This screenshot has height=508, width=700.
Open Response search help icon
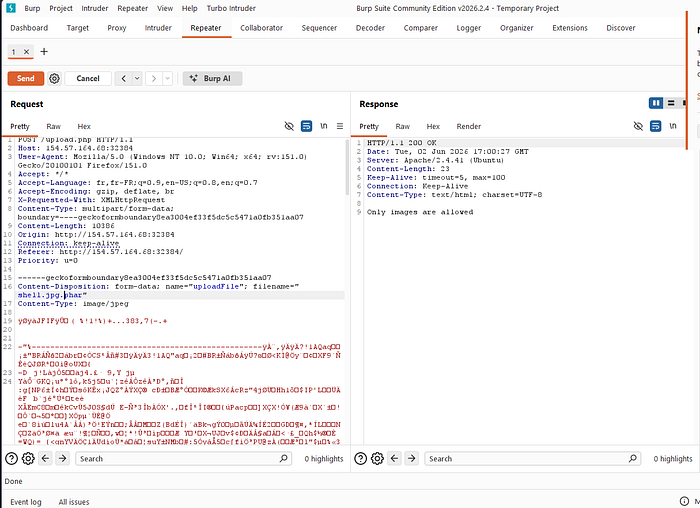pyautogui.click(x=361, y=458)
